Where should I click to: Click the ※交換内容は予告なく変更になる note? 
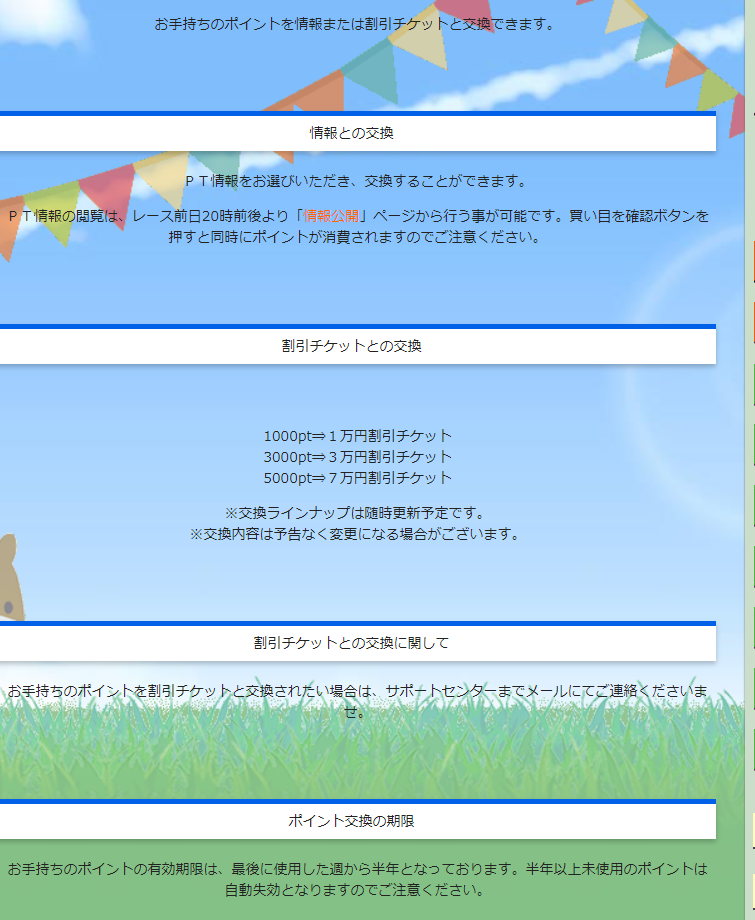click(355, 534)
